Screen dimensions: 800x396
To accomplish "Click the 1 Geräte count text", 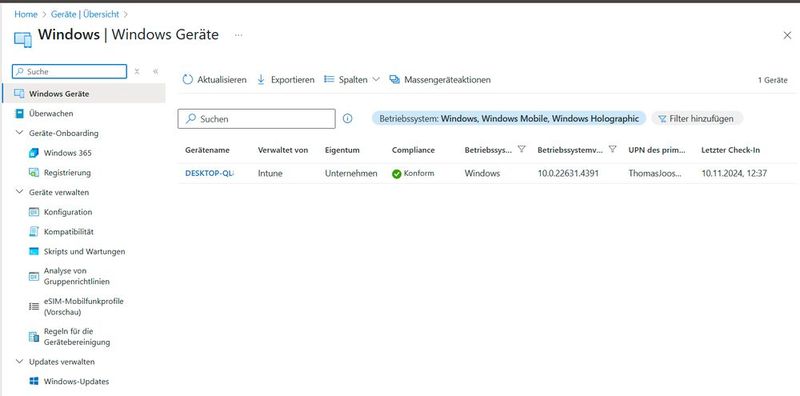I will point(772,80).
